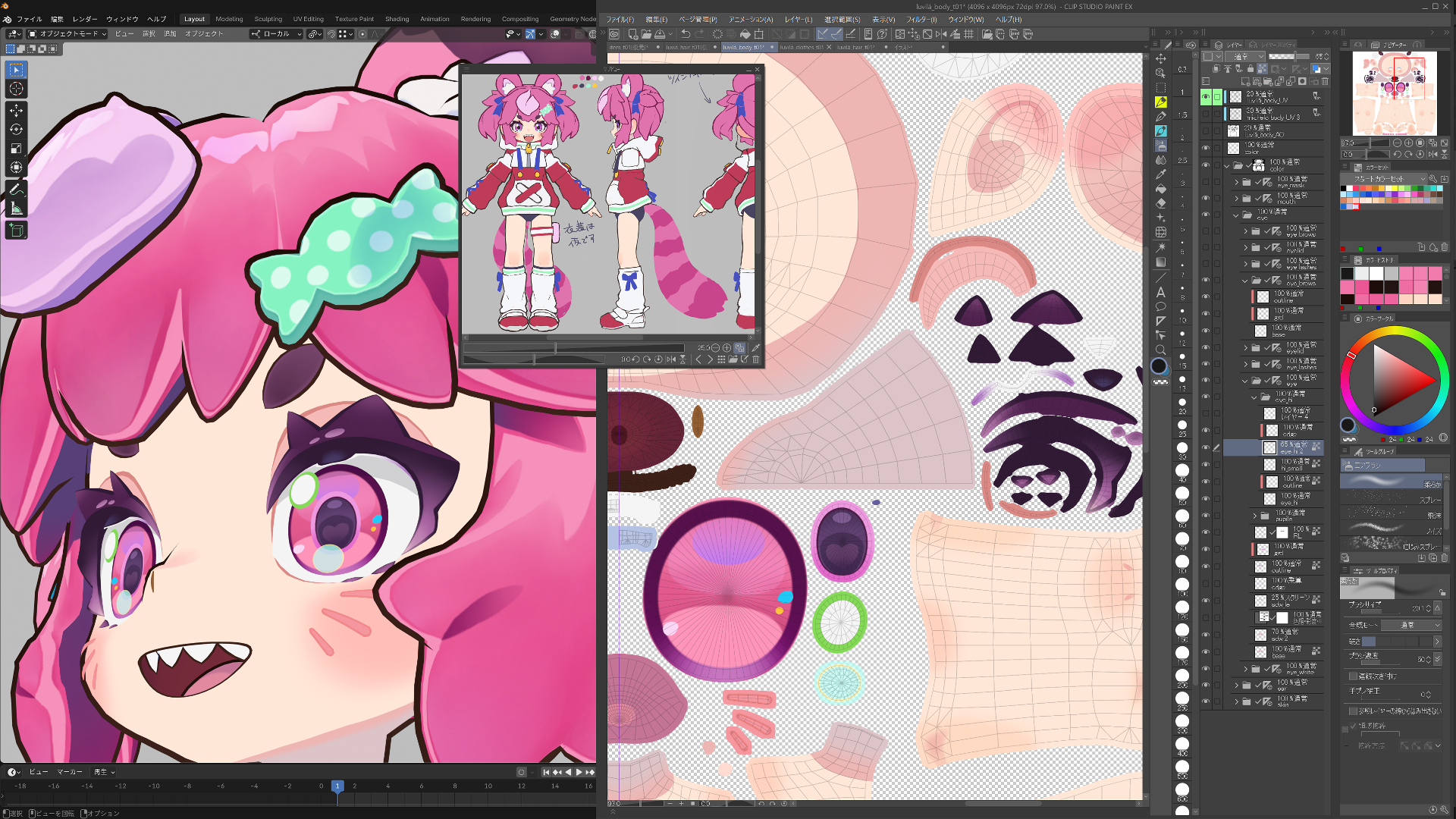This screenshot has width=1456, height=819.
Task: Expand the eye_mask layer folder
Action: pyautogui.click(x=1236, y=182)
